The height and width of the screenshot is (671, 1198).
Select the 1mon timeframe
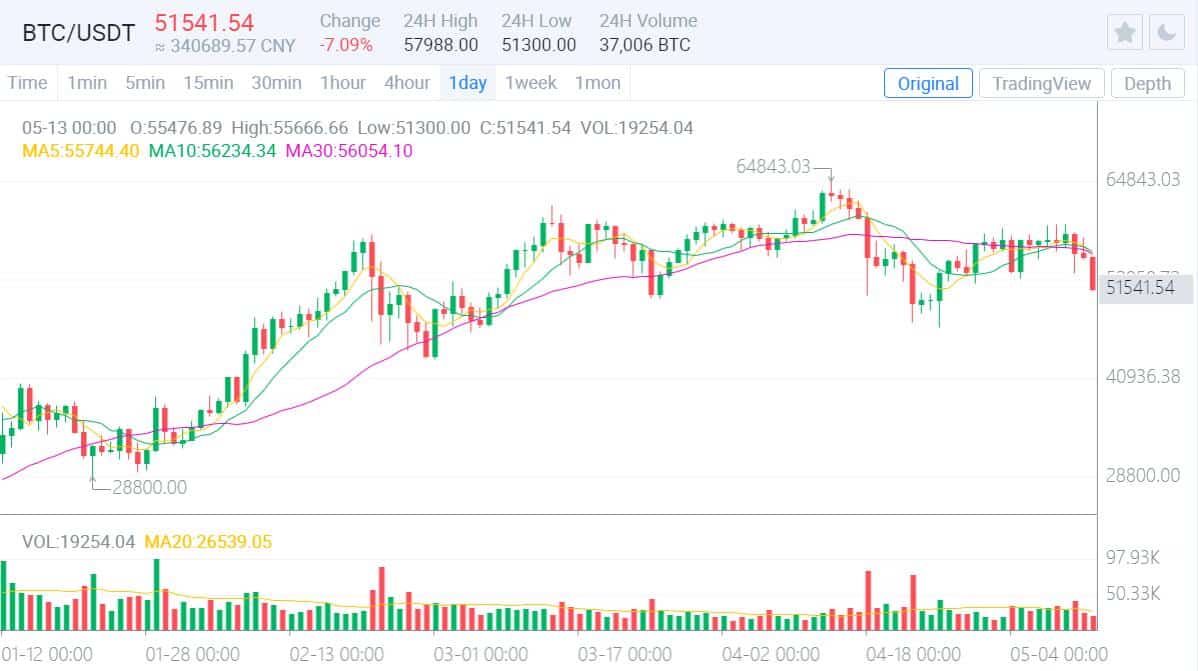(x=597, y=83)
